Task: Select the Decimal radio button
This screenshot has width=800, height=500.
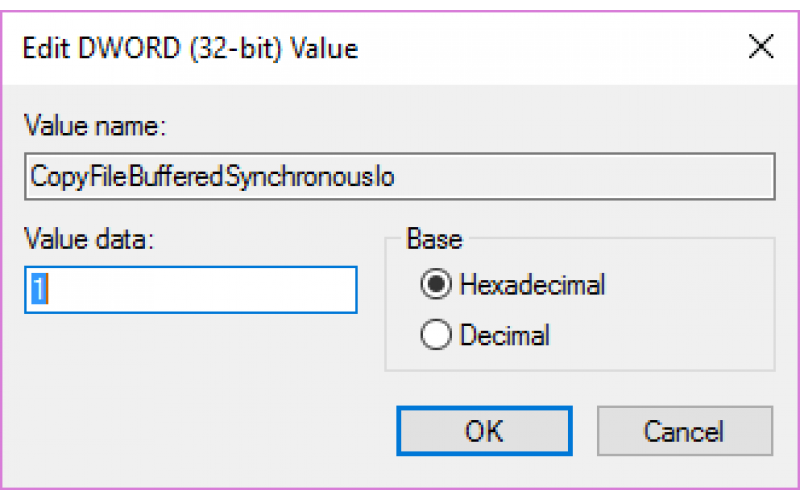Action: tap(436, 335)
